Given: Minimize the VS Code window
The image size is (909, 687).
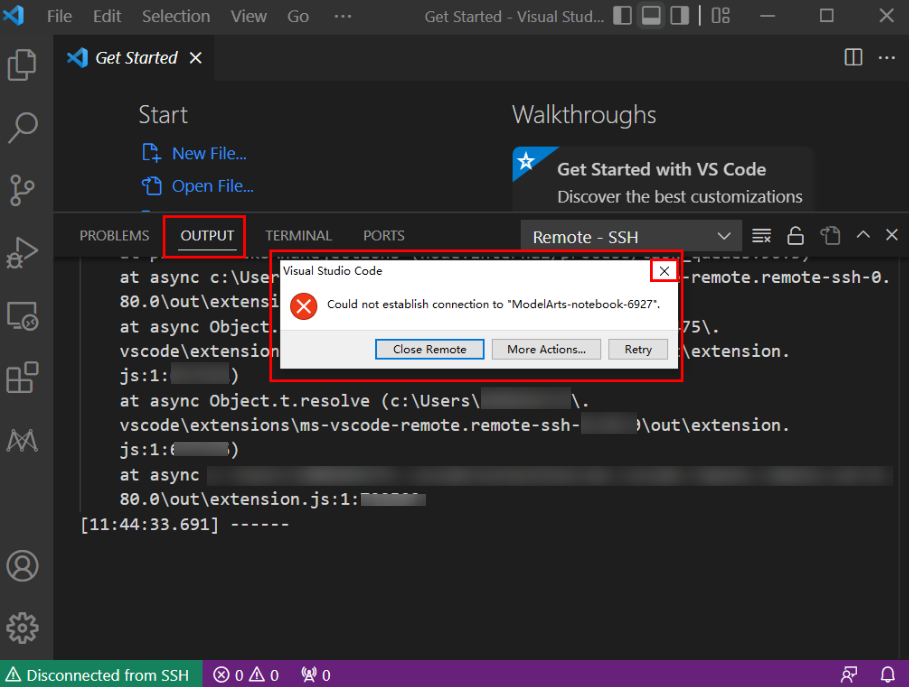Looking at the screenshot, I should coord(768,16).
